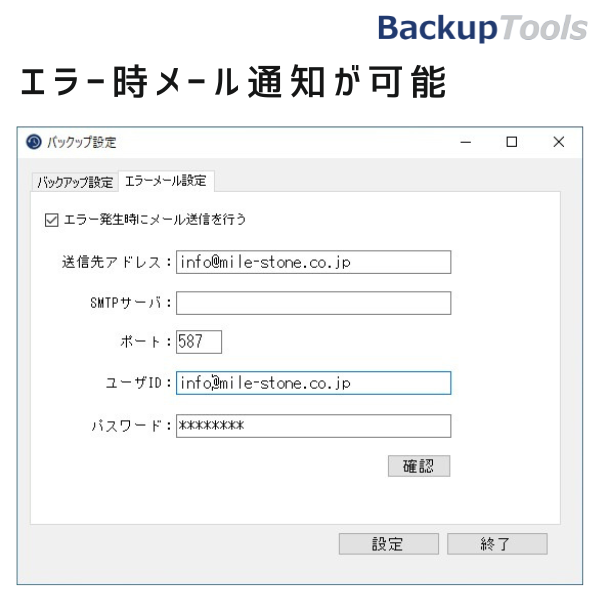600x600 pixels.
Task: Click the BackupTools logo
Action: click(482, 28)
